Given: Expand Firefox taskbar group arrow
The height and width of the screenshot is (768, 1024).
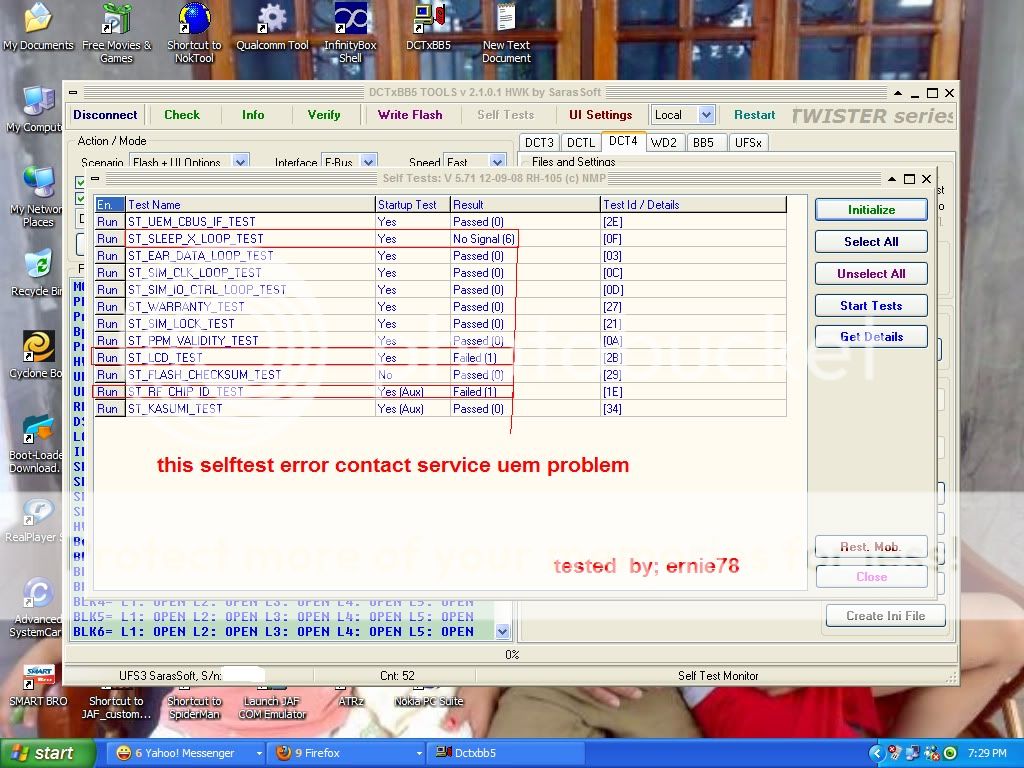Looking at the screenshot, I should [x=419, y=753].
